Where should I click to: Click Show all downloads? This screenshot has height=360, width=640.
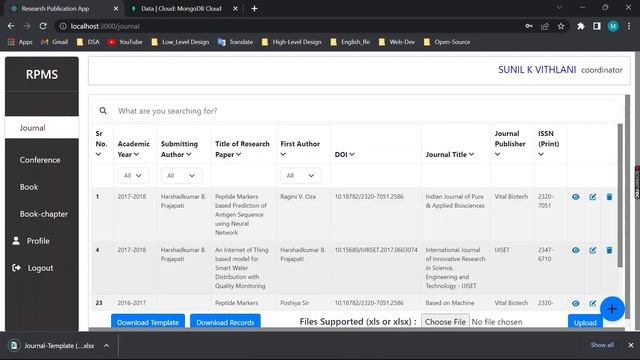(602, 345)
